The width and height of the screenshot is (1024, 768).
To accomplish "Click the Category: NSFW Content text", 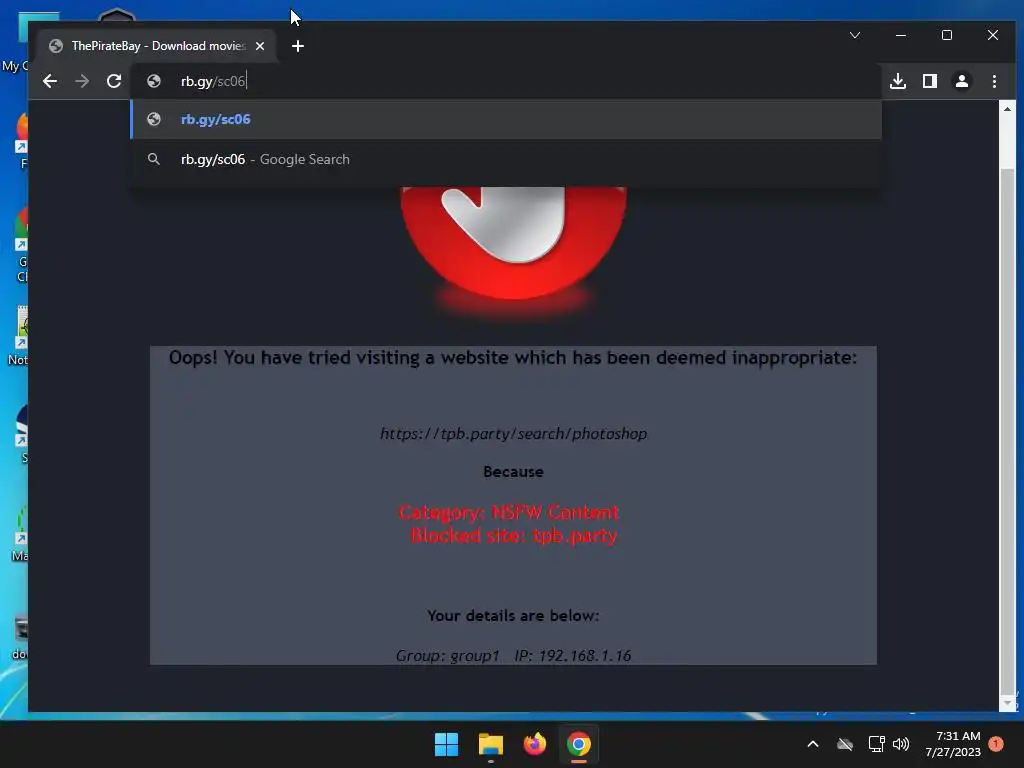I will click(509, 512).
